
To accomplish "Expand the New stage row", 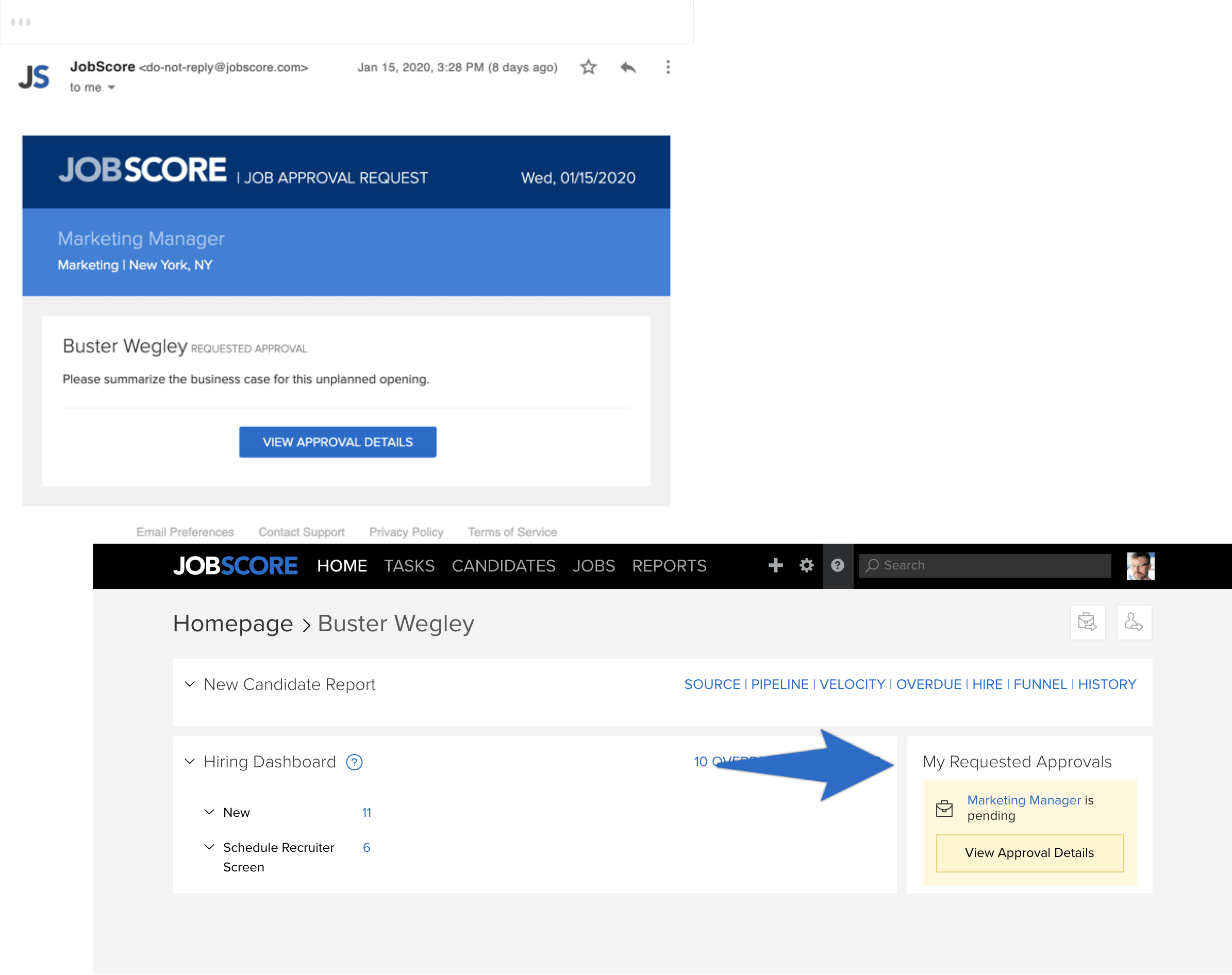I will (x=209, y=812).
